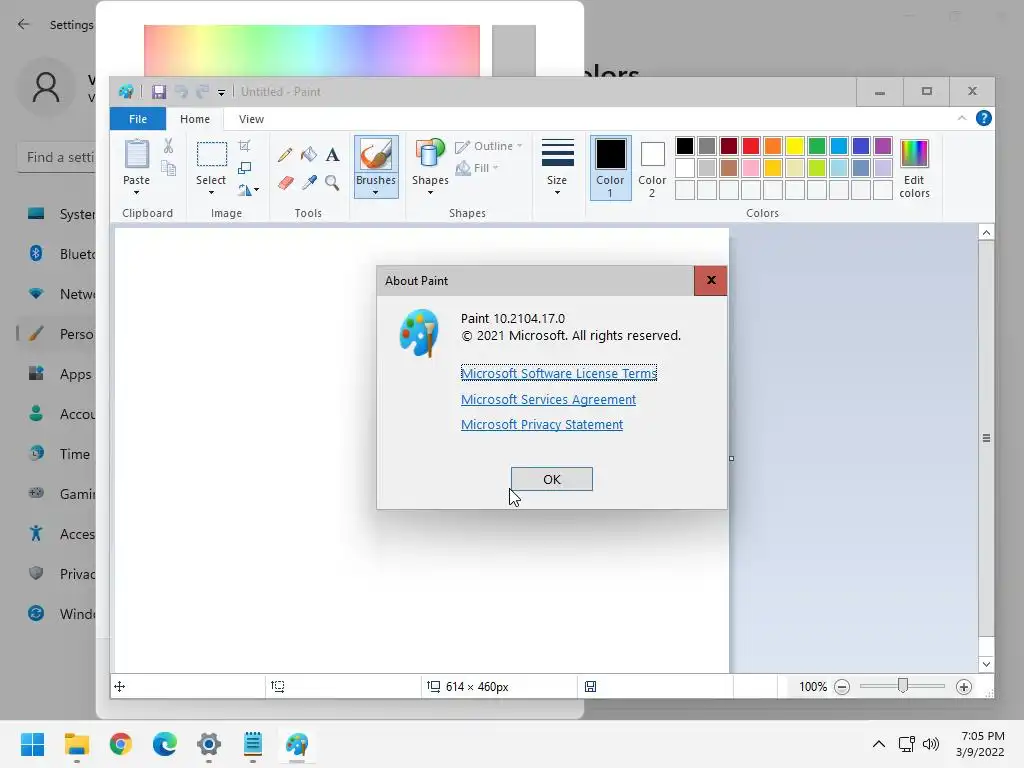Choose the Magnifier tool
1024x768 pixels.
pos(332,182)
